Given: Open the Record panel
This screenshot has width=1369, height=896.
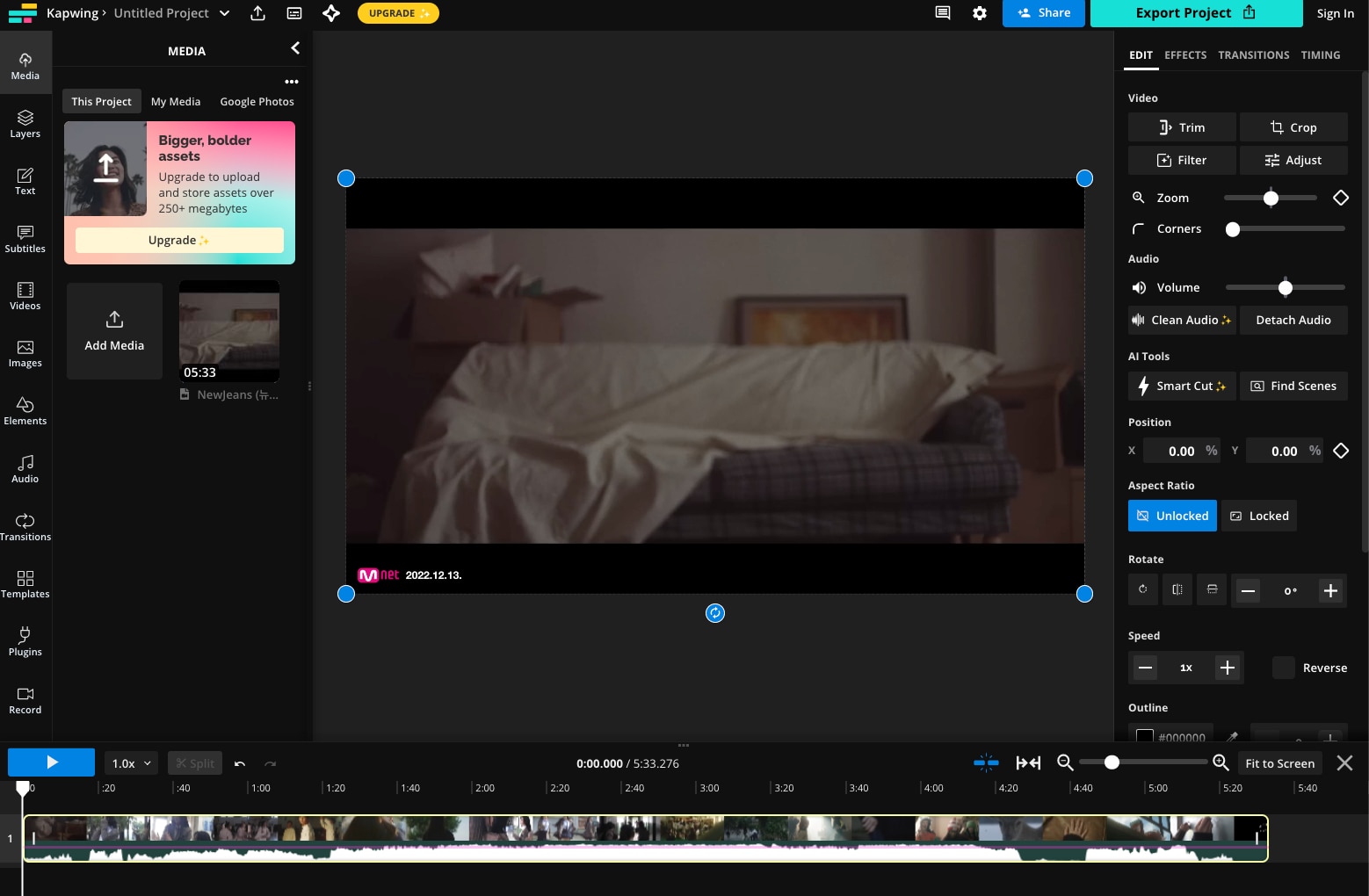Looking at the screenshot, I should [x=25, y=700].
